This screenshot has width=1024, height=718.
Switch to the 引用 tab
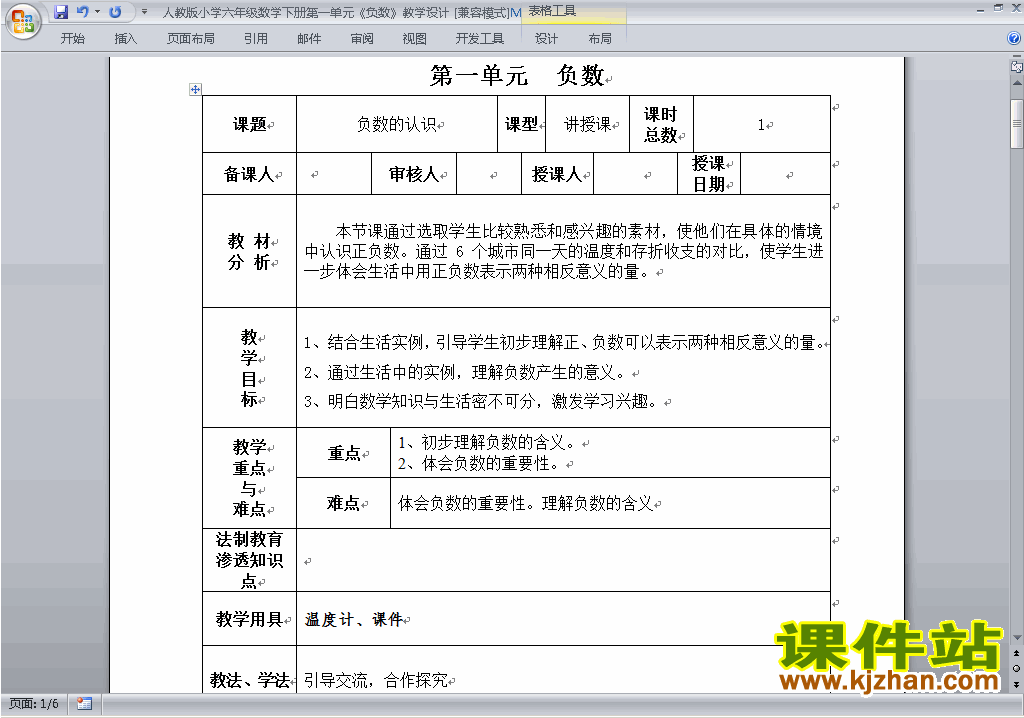[x=256, y=39]
